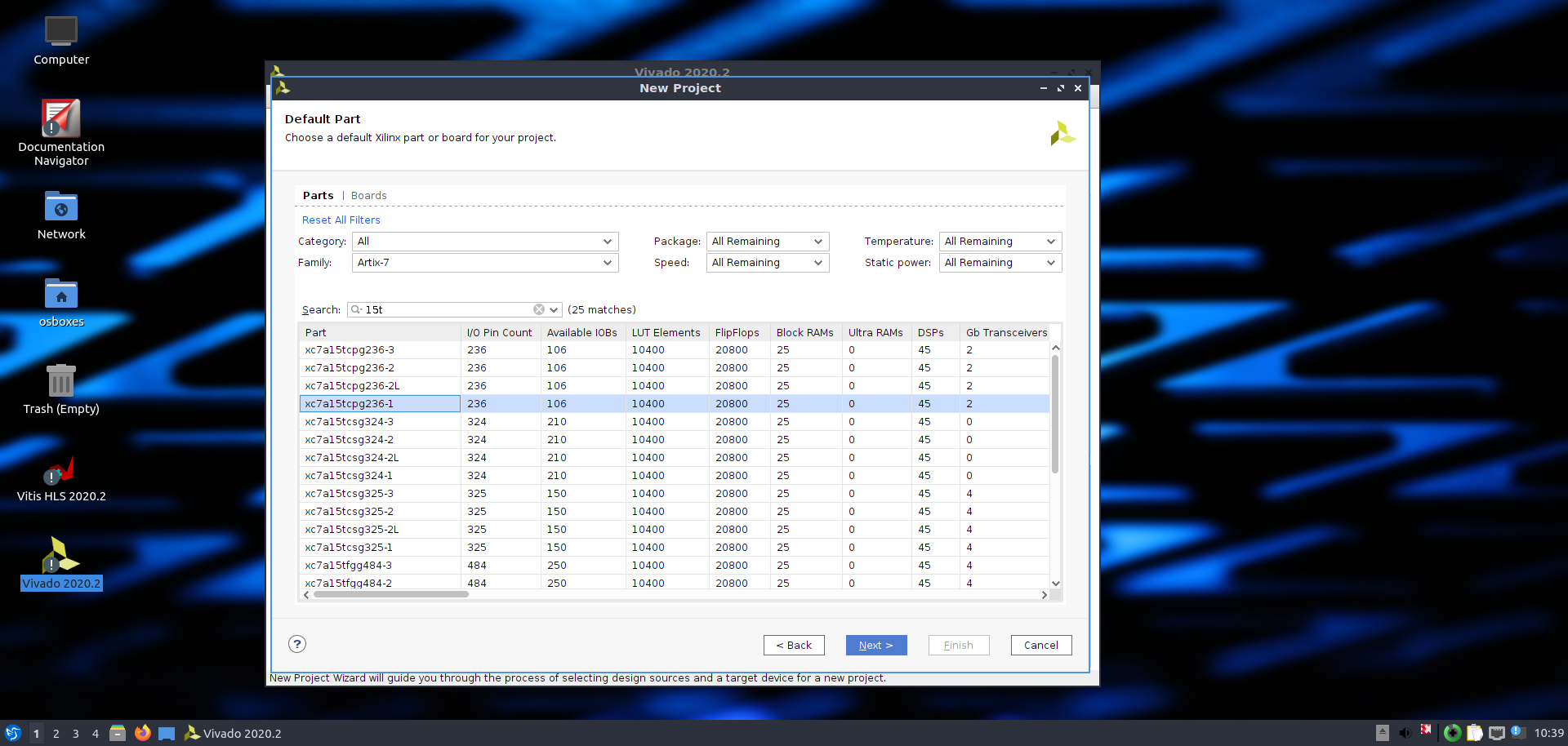This screenshot has width=1568, height=746.
Task: Click Reset All Filters link
Action: coord(341,220)
